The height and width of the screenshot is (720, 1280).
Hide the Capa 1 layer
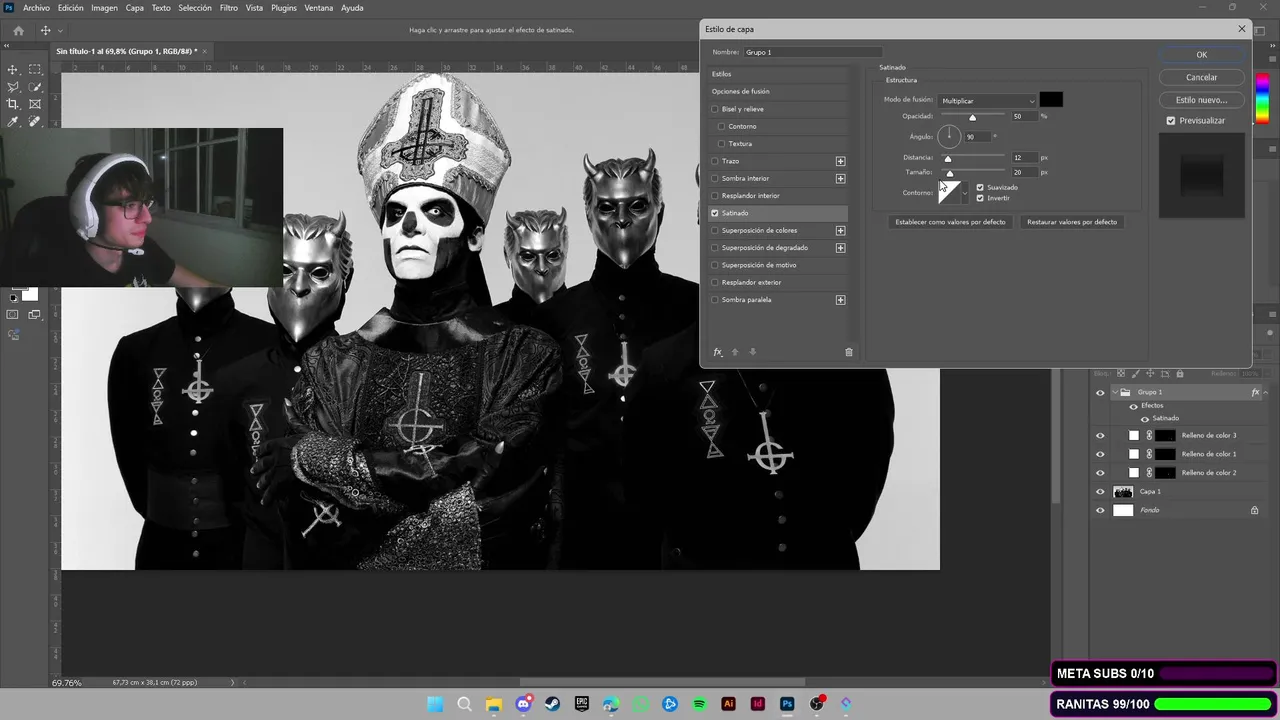tap(1100, 492)
